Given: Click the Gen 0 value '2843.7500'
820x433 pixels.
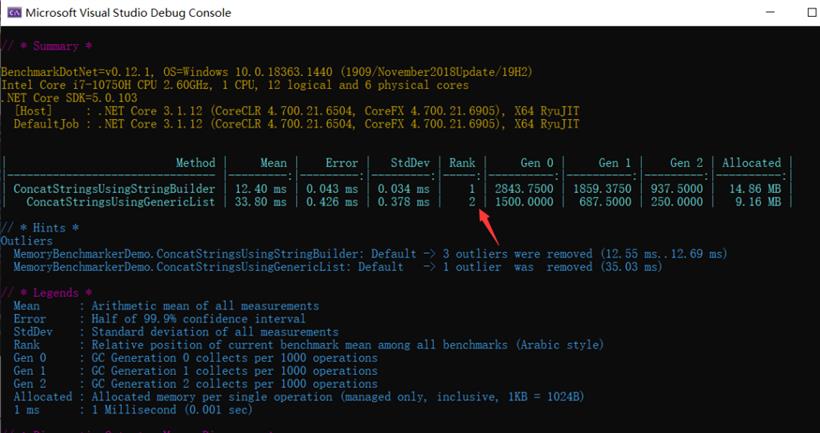Looking at the screenshot, I should pos(524,189).
